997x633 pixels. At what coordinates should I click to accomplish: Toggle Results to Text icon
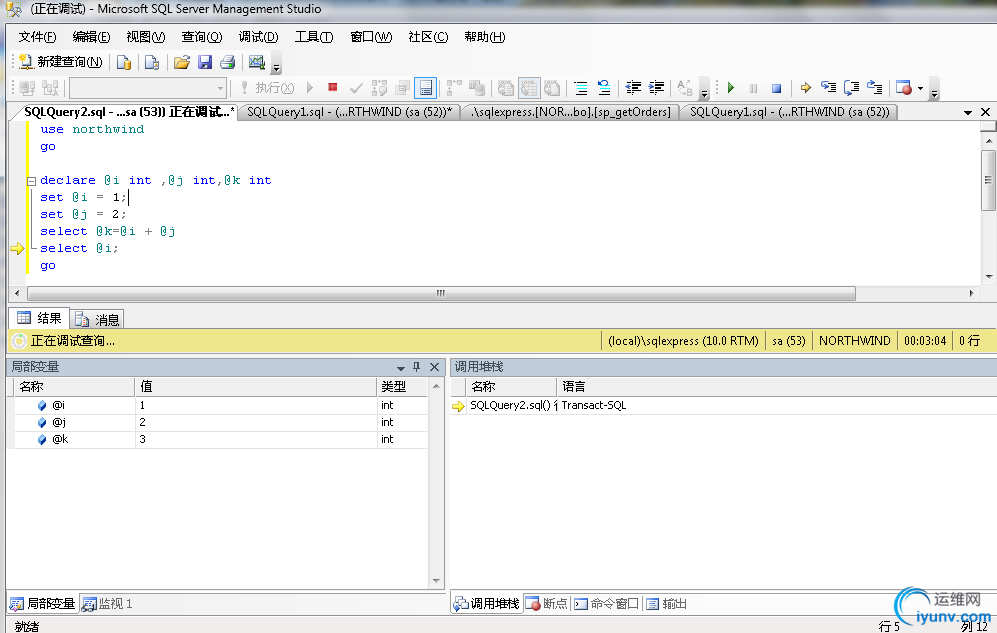point(505,88)
